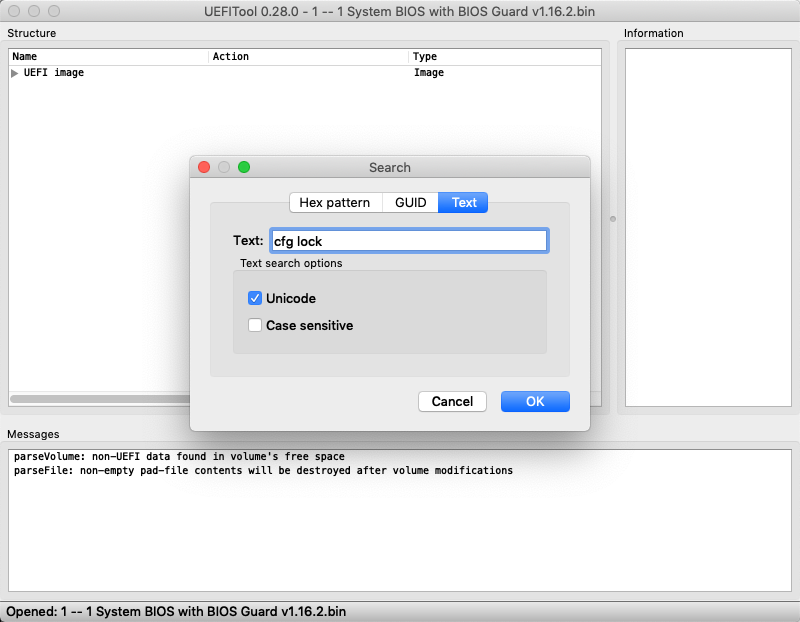Enable the Case sensitive checkbox
Image resolution: width=800 pixels, height=622 pixels.
point(255,325)
